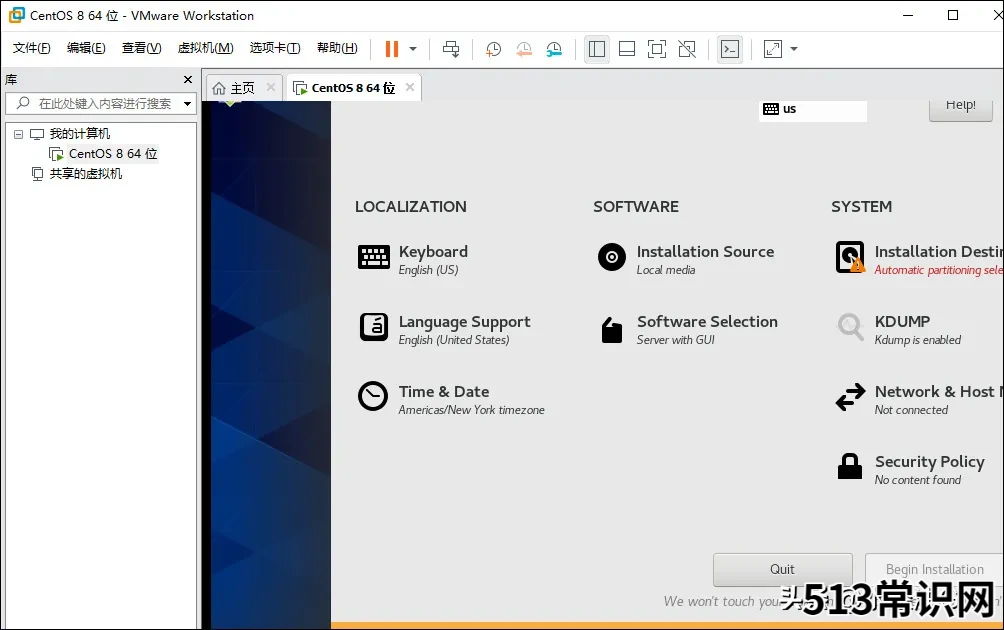The height and width of the screenshot is (630, 1004).
Task: Expand the library search options dropdown
Action: pos(187,103)
